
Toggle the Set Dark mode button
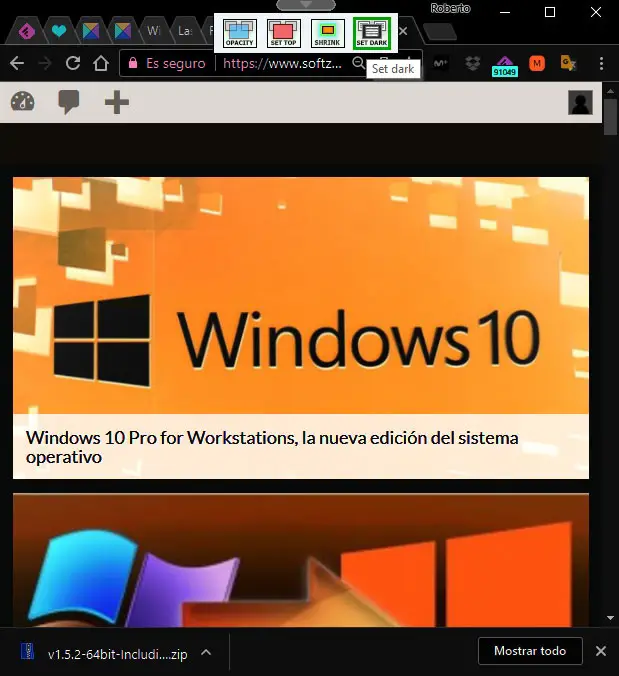pyautogui.click(x=372, y=33)
